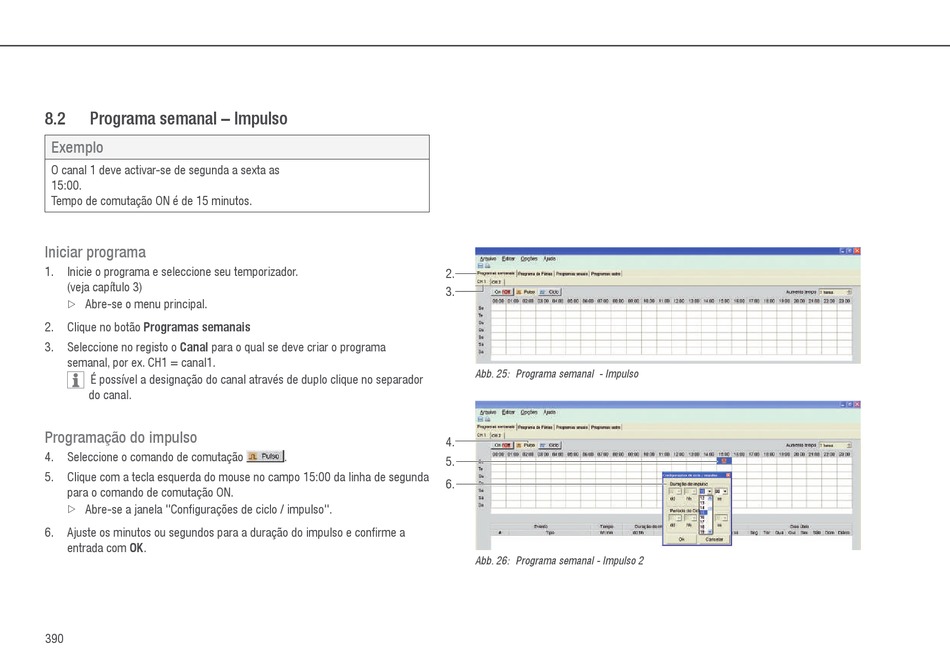Switch to Programas semanais tab in the upper figure
The height and width of the screenshot is (670, 950).
496,274
